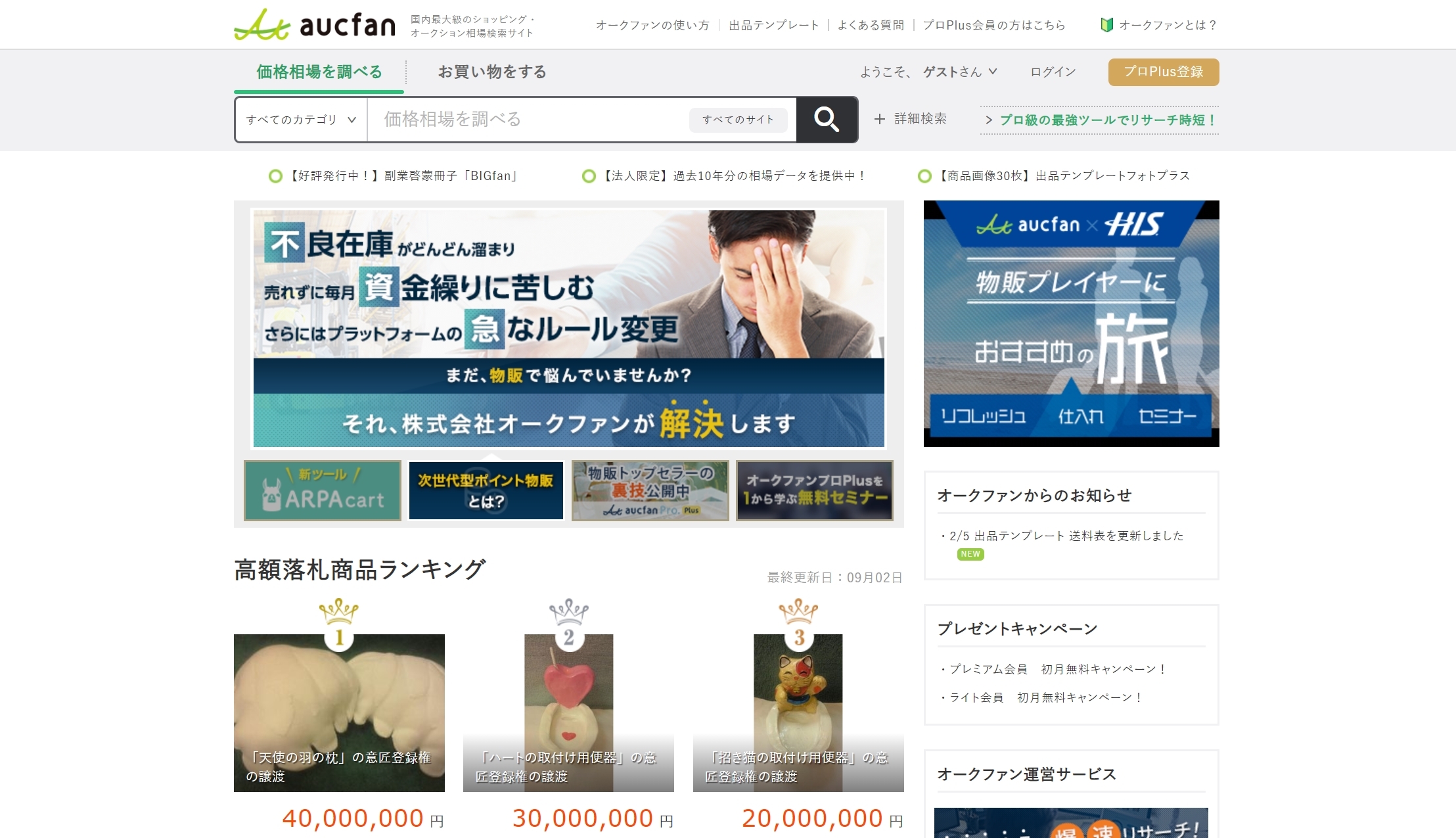Image resolution: width=1456 pixels, height=838 pixels.
Task: Focus the 価格相場を調べる search field
Action: 526,120
